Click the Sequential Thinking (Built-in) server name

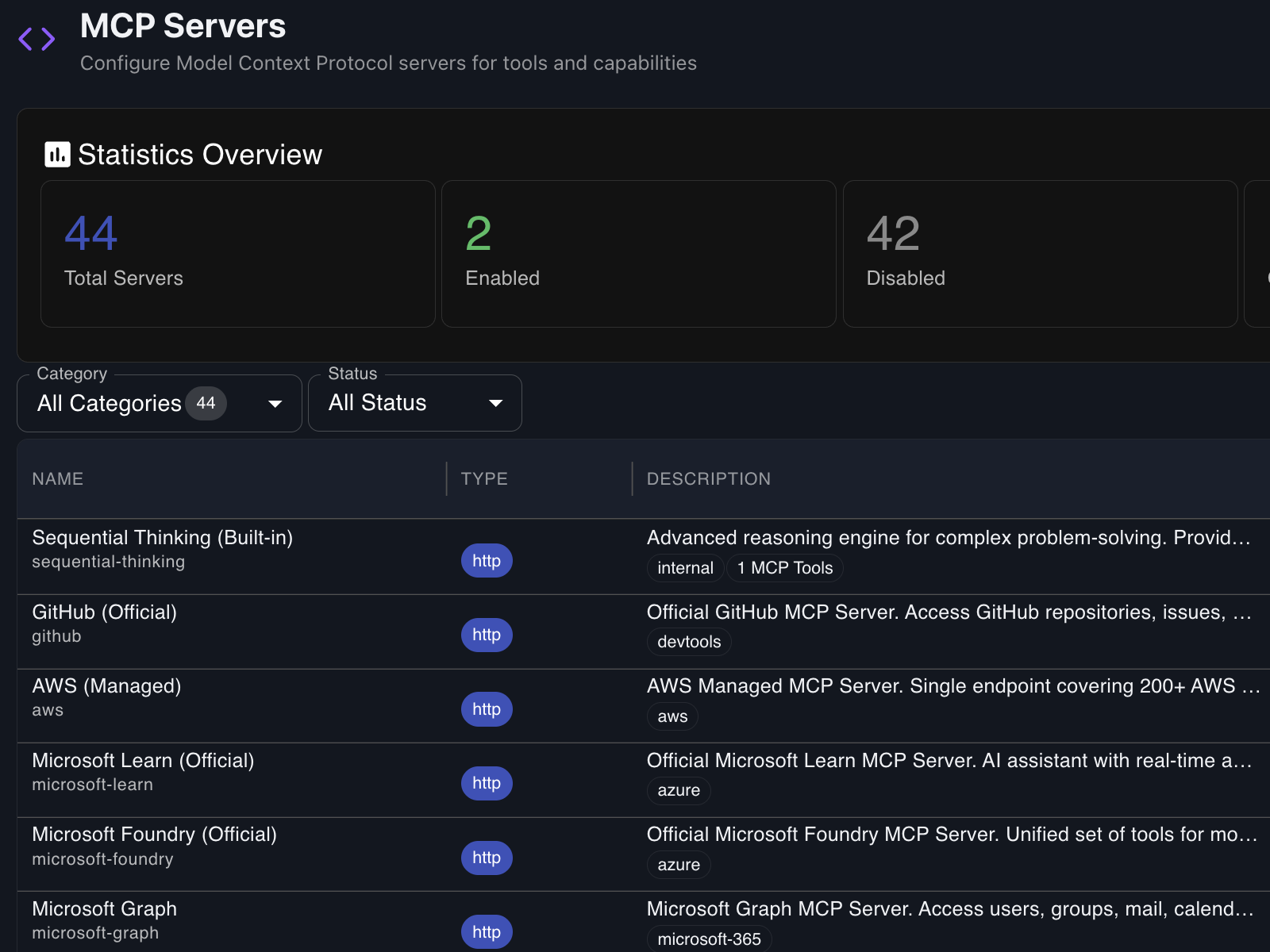point(163,538)
